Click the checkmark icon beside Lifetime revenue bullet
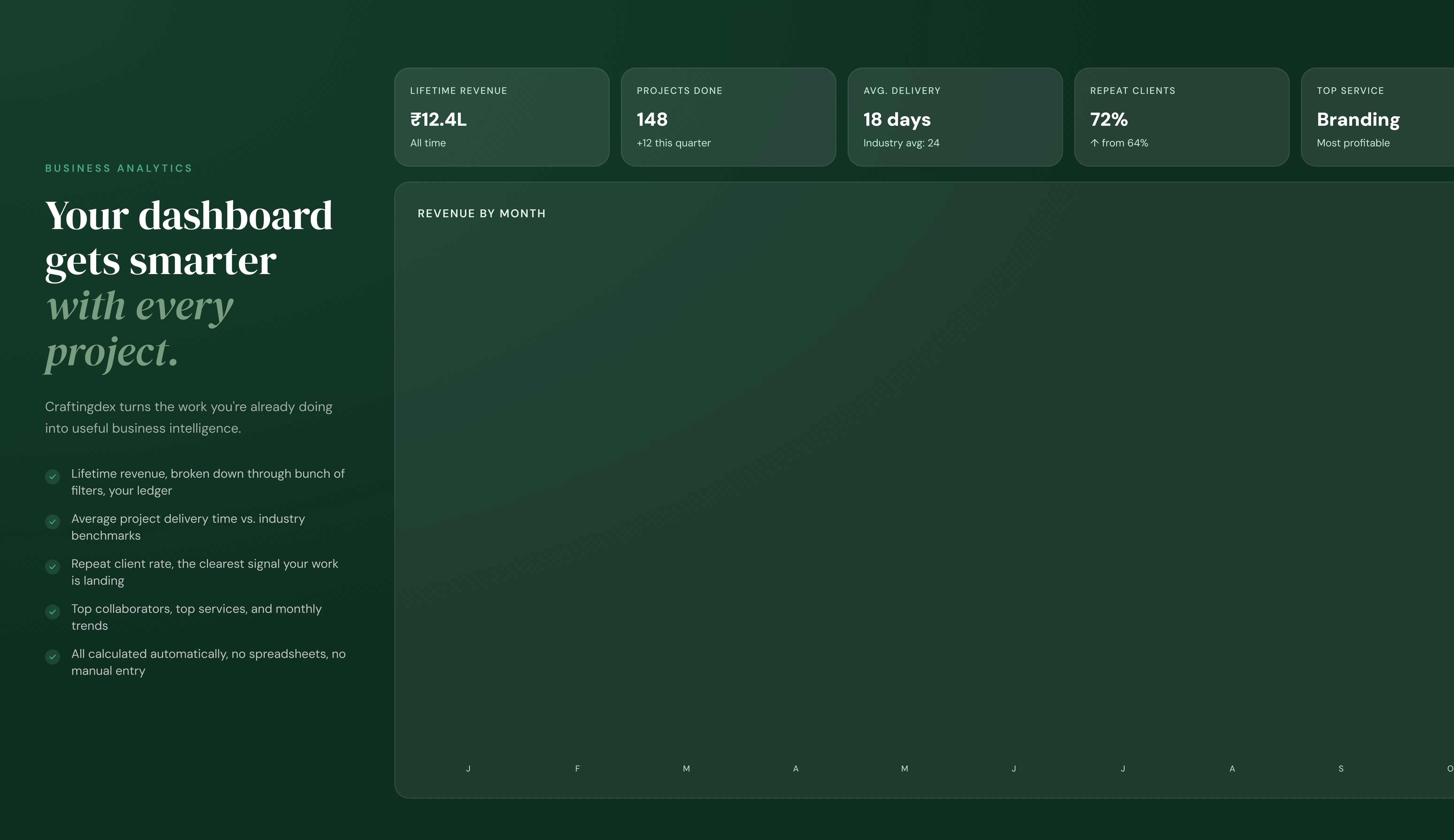1454x840 pixels. click(53, 477)
